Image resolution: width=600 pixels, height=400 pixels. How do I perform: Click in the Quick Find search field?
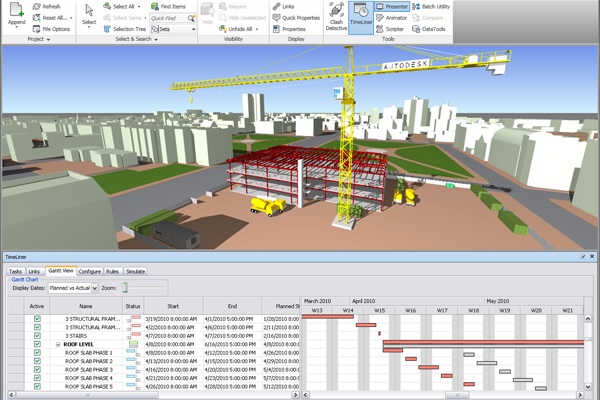click(169, 18)
